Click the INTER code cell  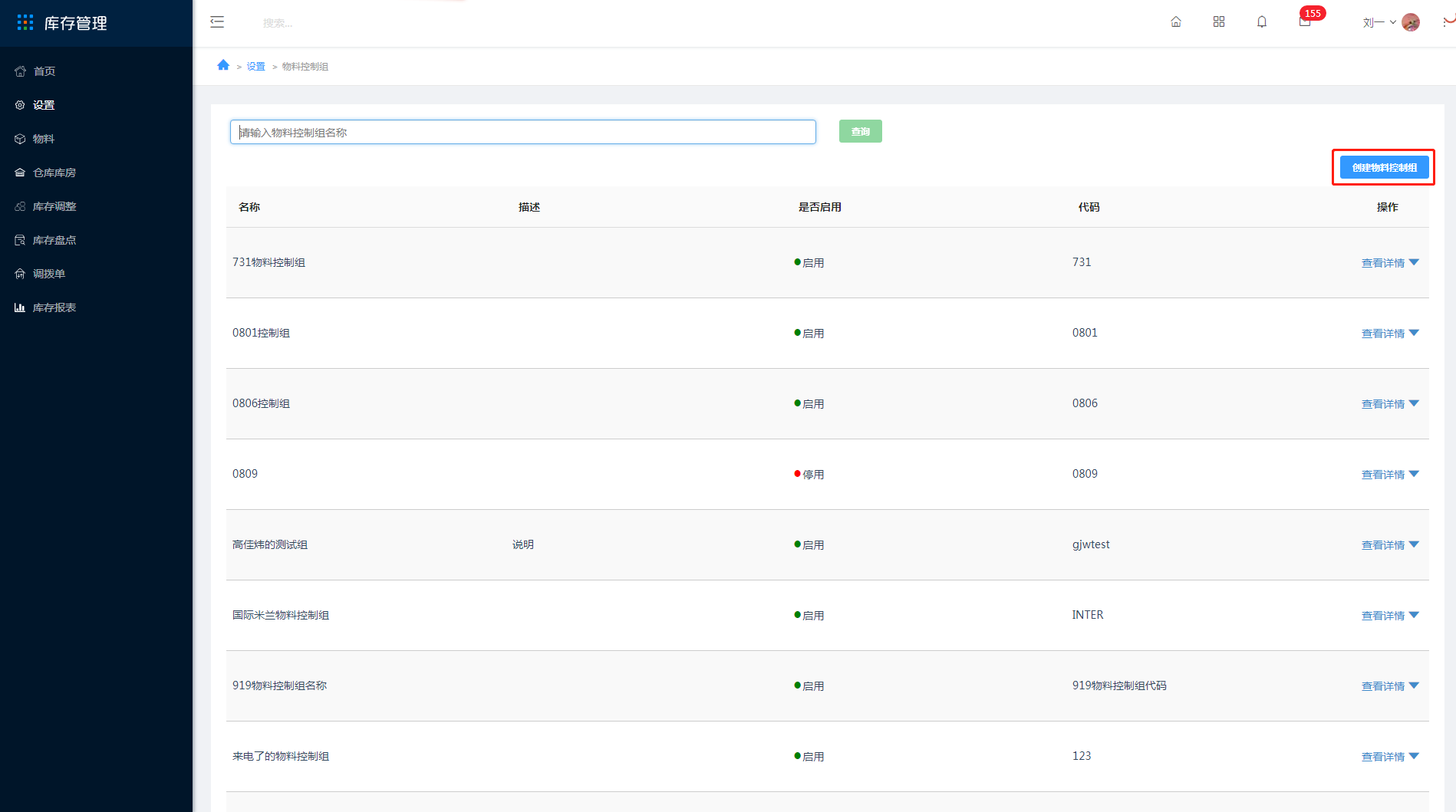[1088, 615]
